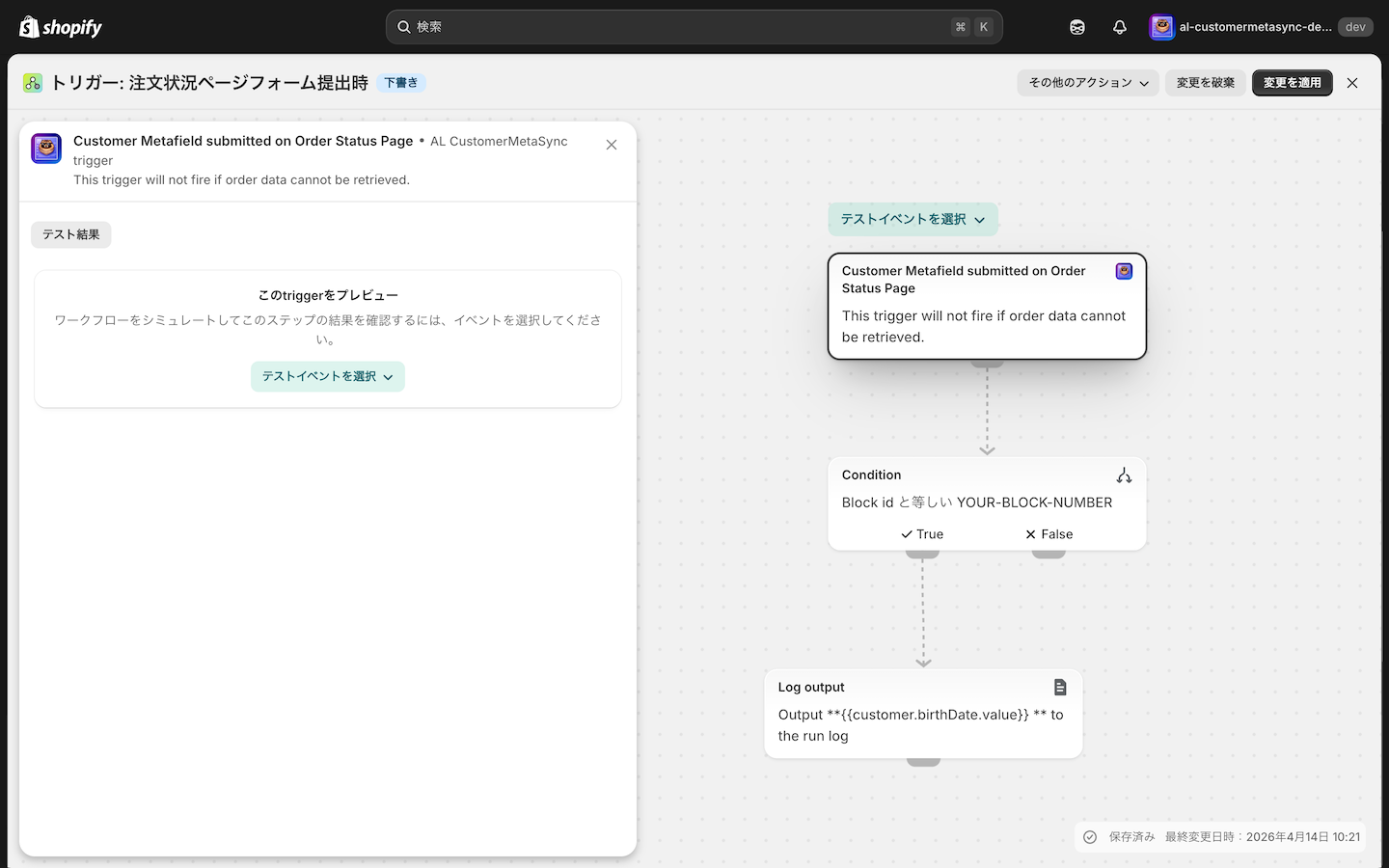Viewport: 1389px width, 868px height.
Task: Click Block id と等しい YOUR-BLOCK-NUMBER text
Action: point(977,502)
